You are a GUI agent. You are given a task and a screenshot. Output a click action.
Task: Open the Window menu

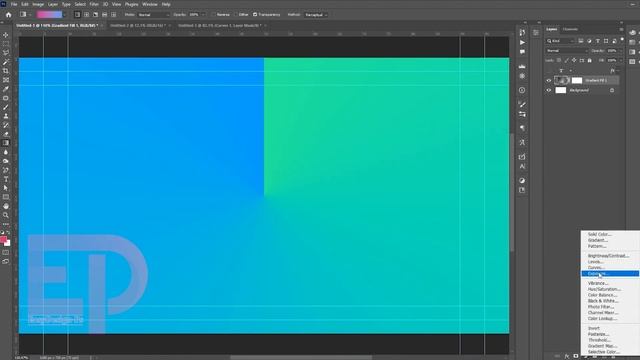tap(150, 4)
